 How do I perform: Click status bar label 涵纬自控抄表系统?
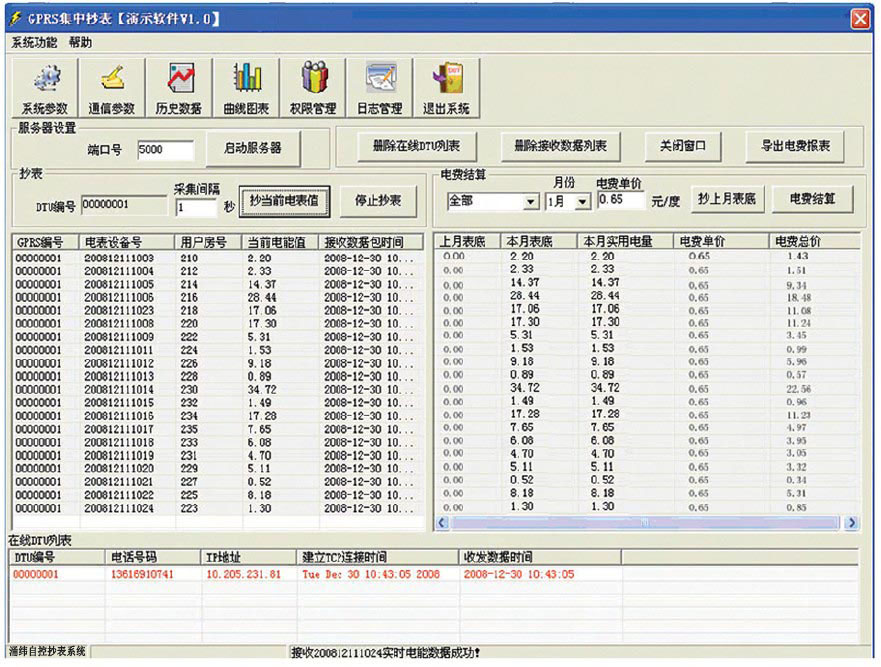(x=47, y=651)
